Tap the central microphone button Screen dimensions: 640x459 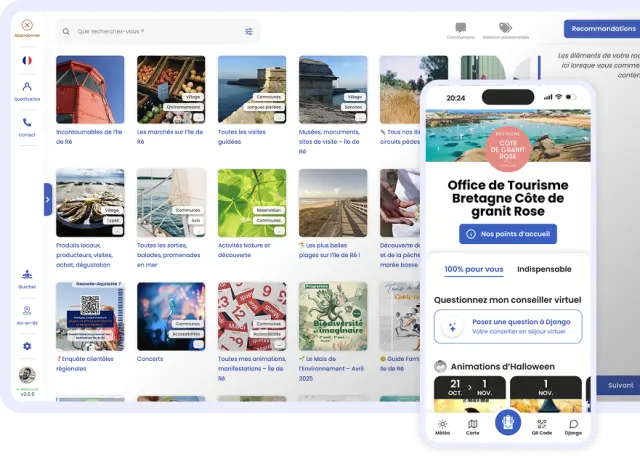click(508, 422)
